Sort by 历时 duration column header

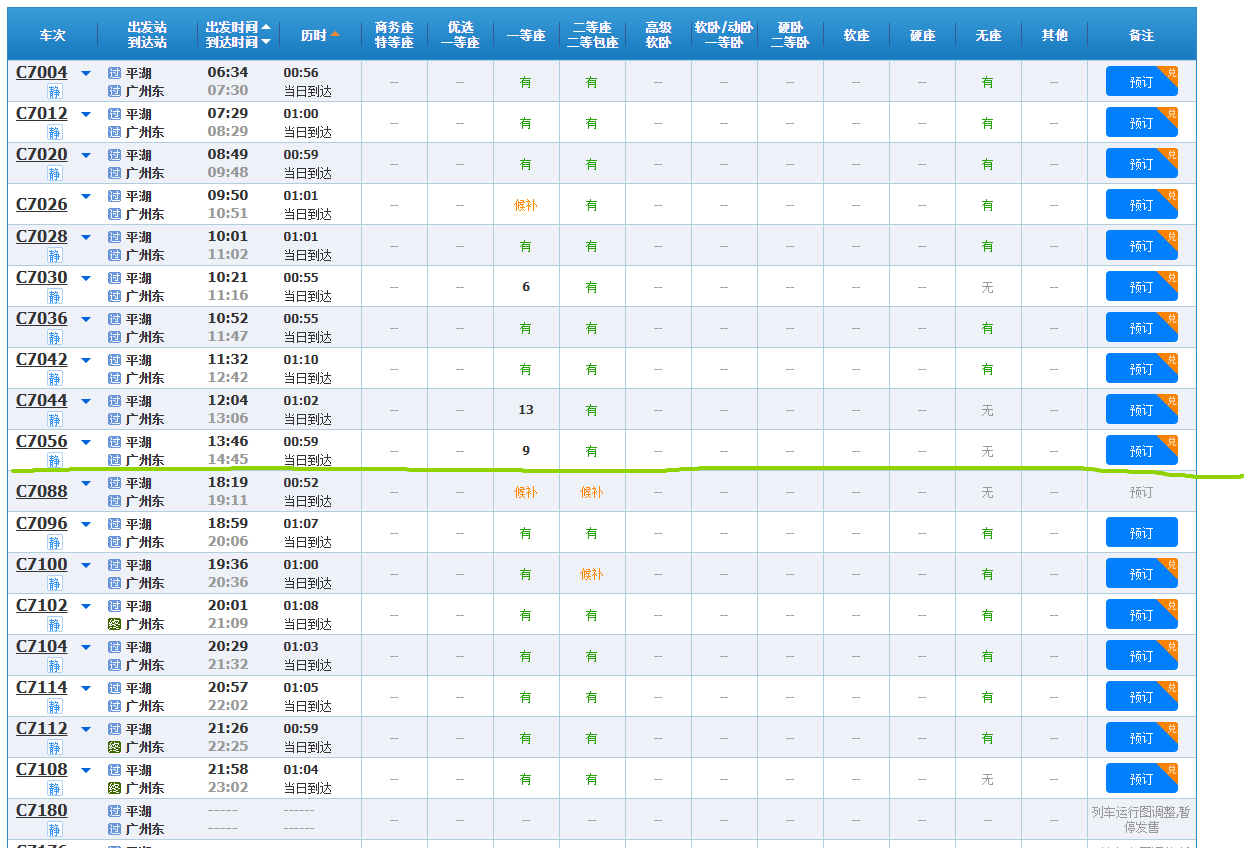pyautogui.click(x=320, y=35)
